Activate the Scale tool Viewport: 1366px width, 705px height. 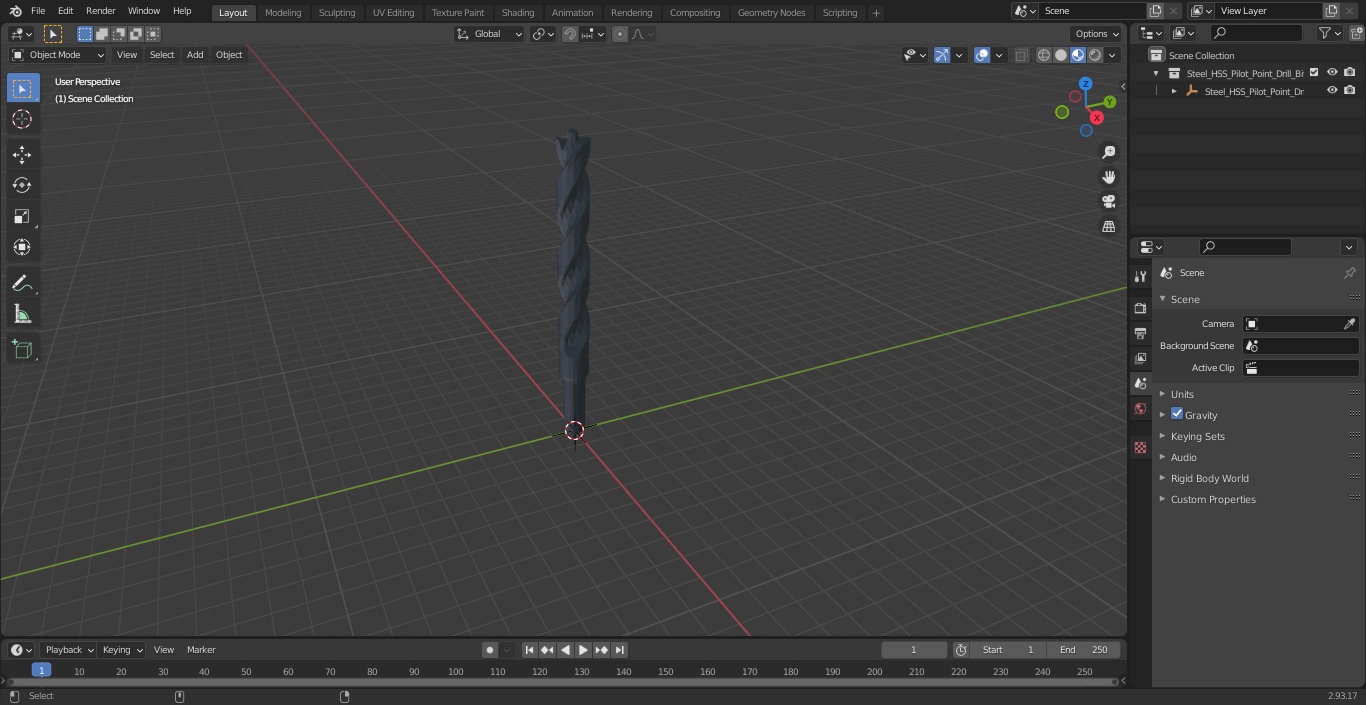click(22, 216)
